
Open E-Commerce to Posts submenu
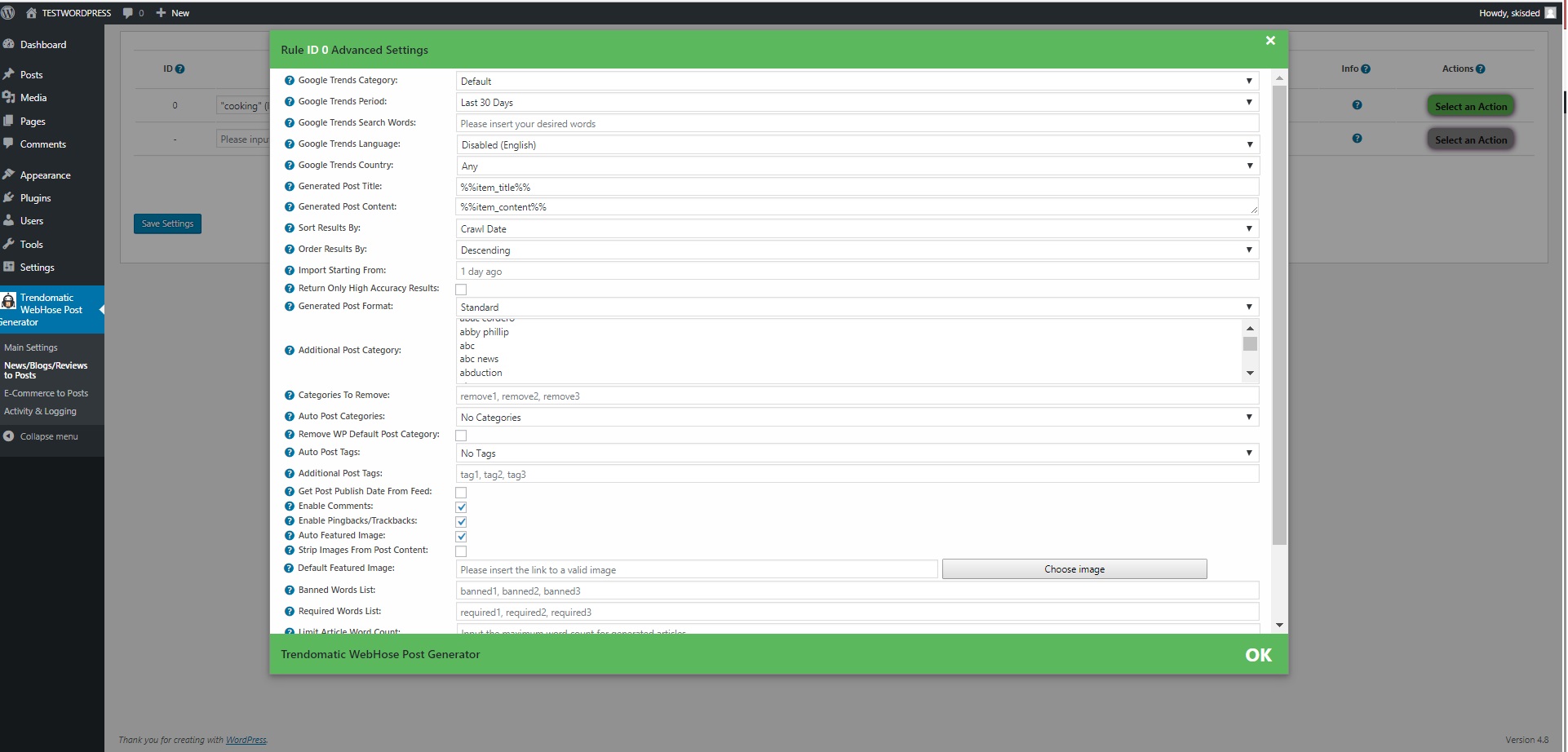point(46,393)
